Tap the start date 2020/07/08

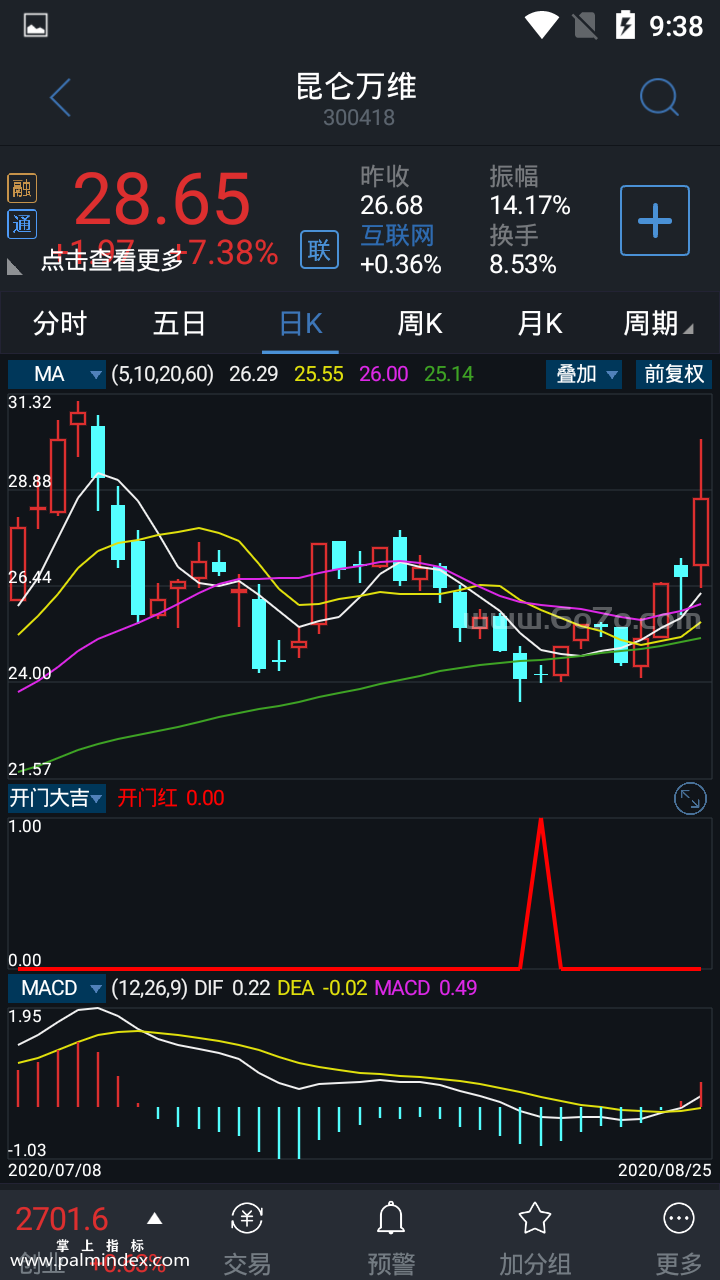pos(55,1169)
